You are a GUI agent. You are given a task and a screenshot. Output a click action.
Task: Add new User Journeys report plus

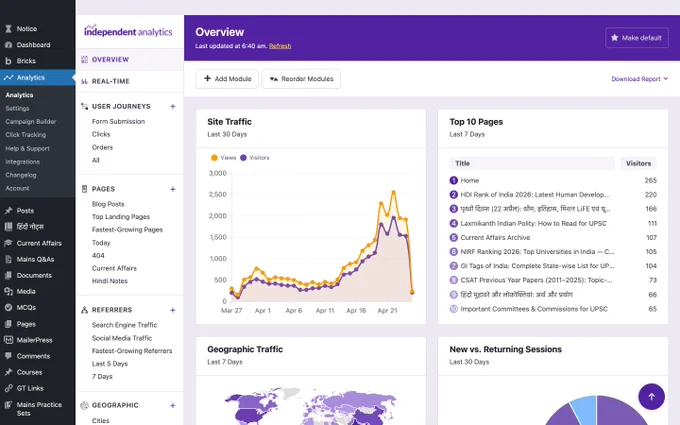173,106
